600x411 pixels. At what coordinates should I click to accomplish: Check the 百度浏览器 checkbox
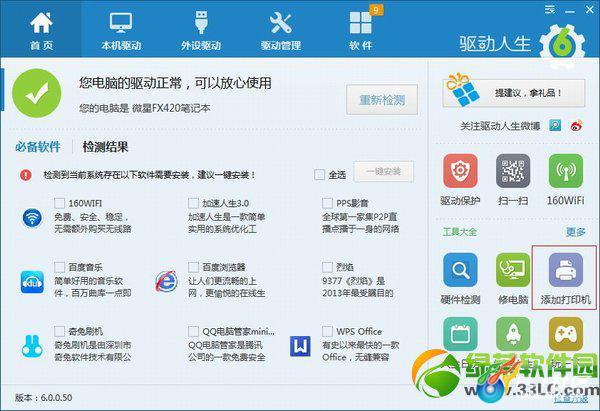point(193,267)
